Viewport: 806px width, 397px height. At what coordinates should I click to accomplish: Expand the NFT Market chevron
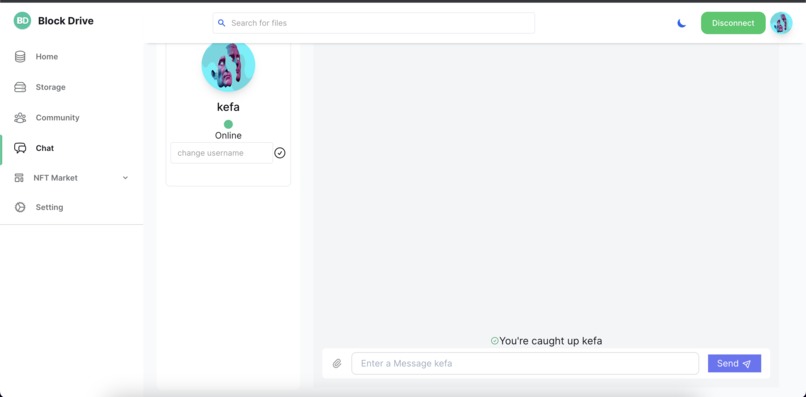click(125, 178)
